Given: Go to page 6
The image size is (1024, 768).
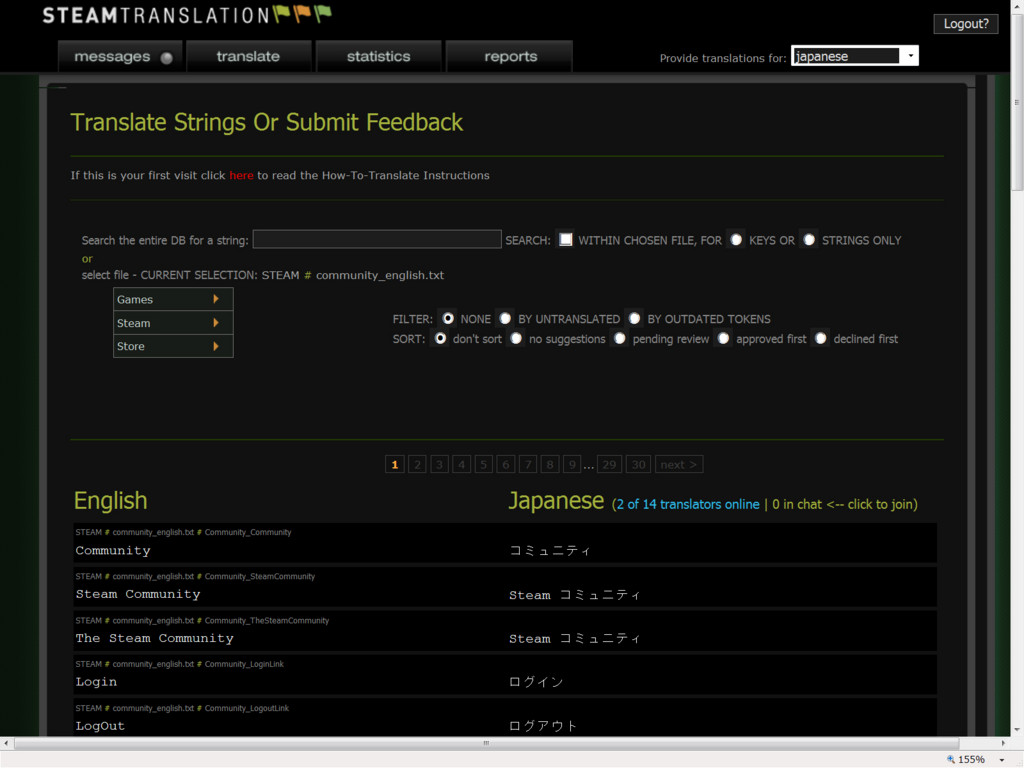Looking at the screenshot, I should 505,464.
